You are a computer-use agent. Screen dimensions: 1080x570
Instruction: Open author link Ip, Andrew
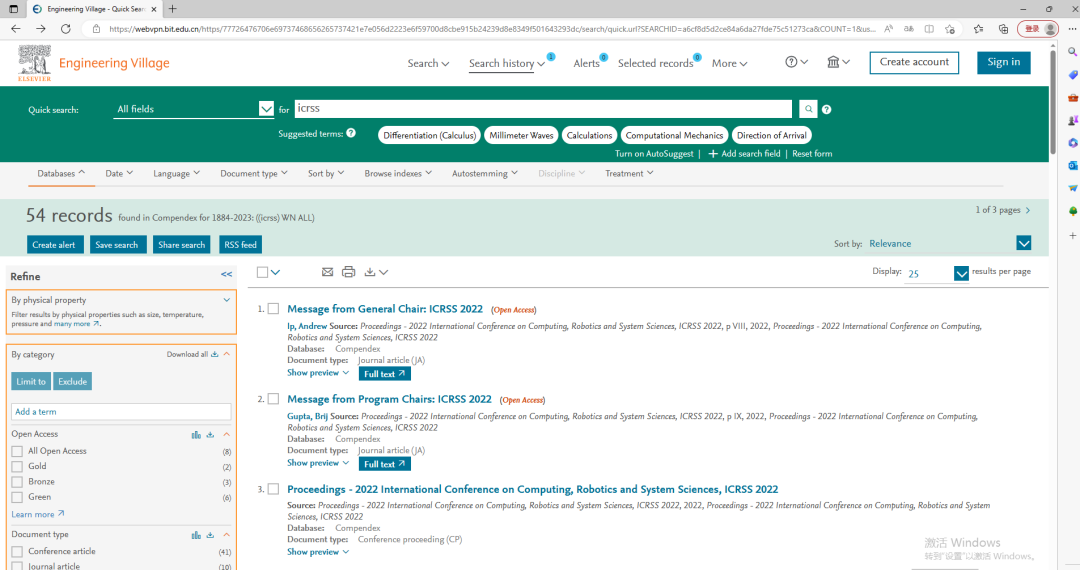pyautogui.click(x=307, y=326)
